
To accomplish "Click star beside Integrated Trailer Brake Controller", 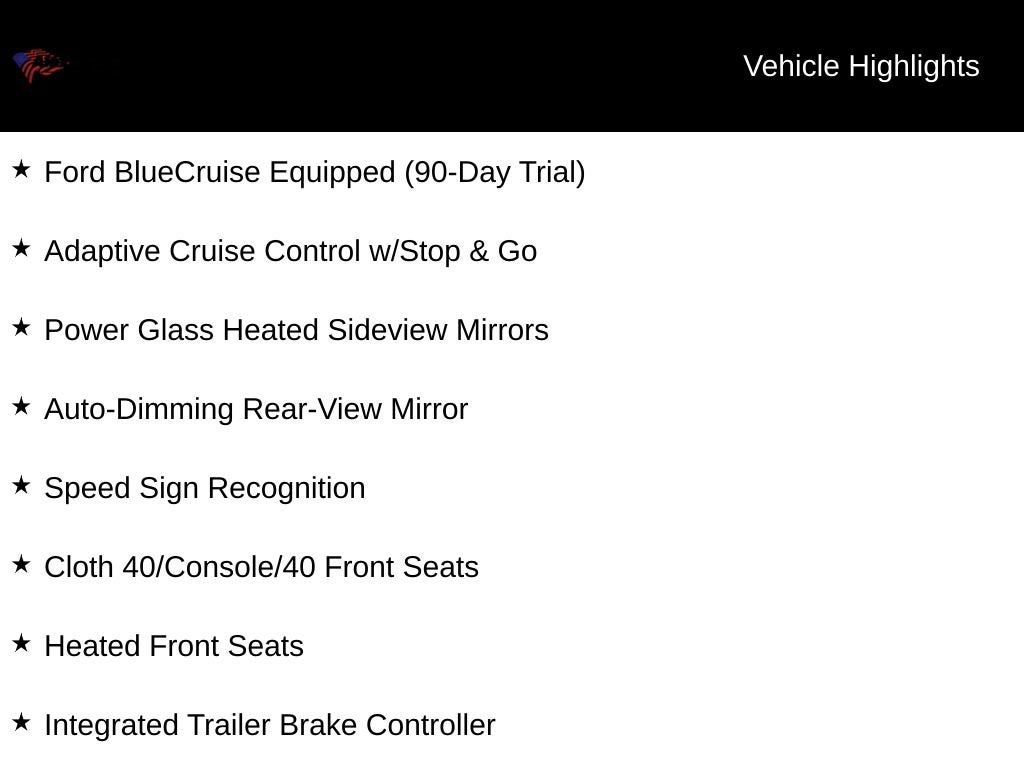I will pos(22,722).
